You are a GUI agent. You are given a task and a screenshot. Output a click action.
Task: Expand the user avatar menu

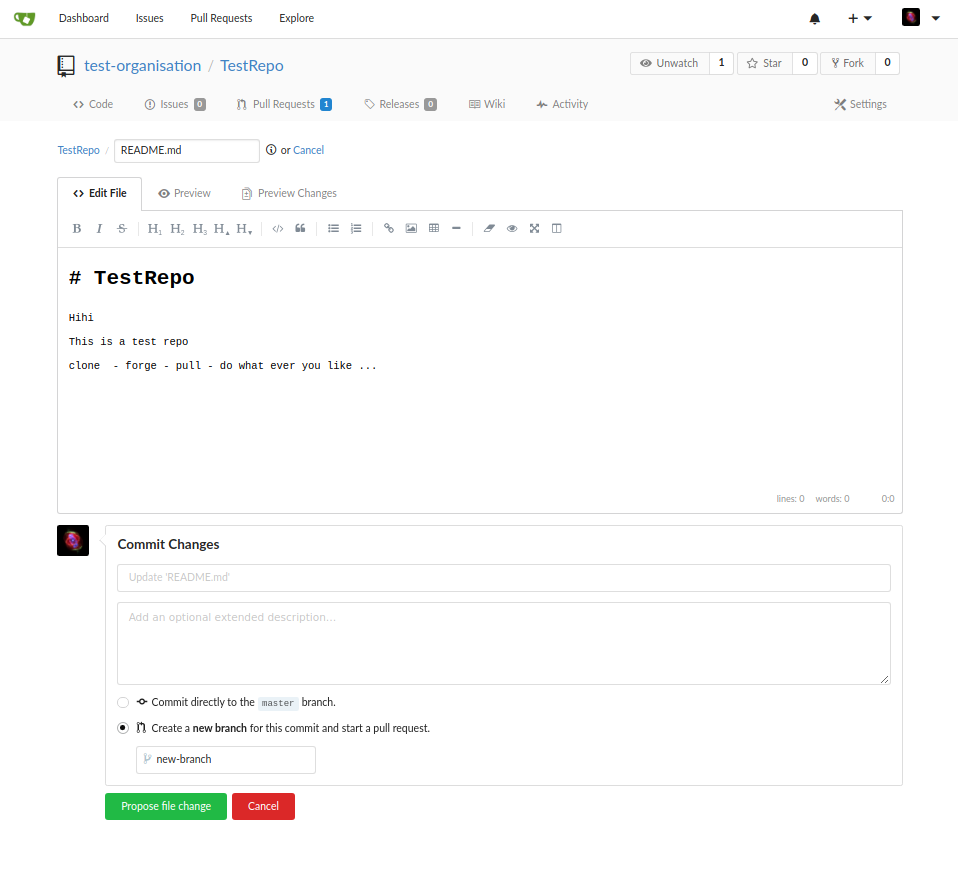pos(921,18)
